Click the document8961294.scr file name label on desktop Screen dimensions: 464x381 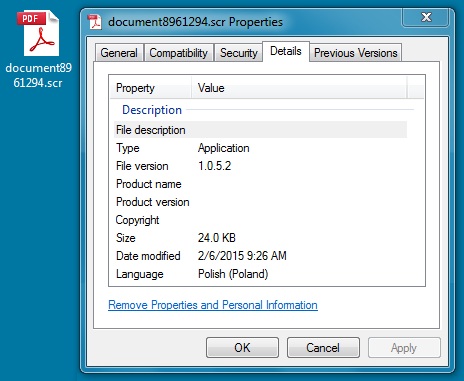click(38, 75)
